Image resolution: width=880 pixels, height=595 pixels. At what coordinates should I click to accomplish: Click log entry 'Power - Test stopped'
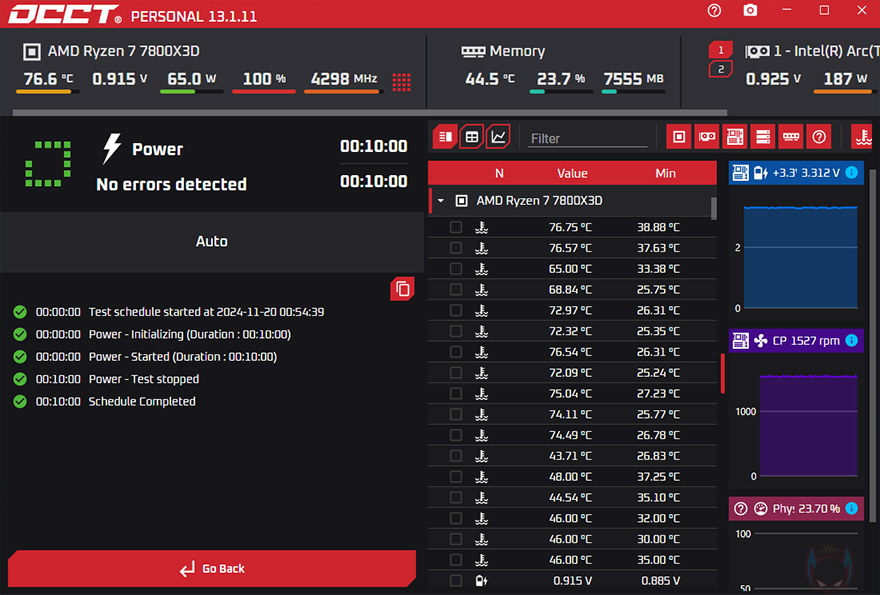pyautogui.click(x=144, y=379)
